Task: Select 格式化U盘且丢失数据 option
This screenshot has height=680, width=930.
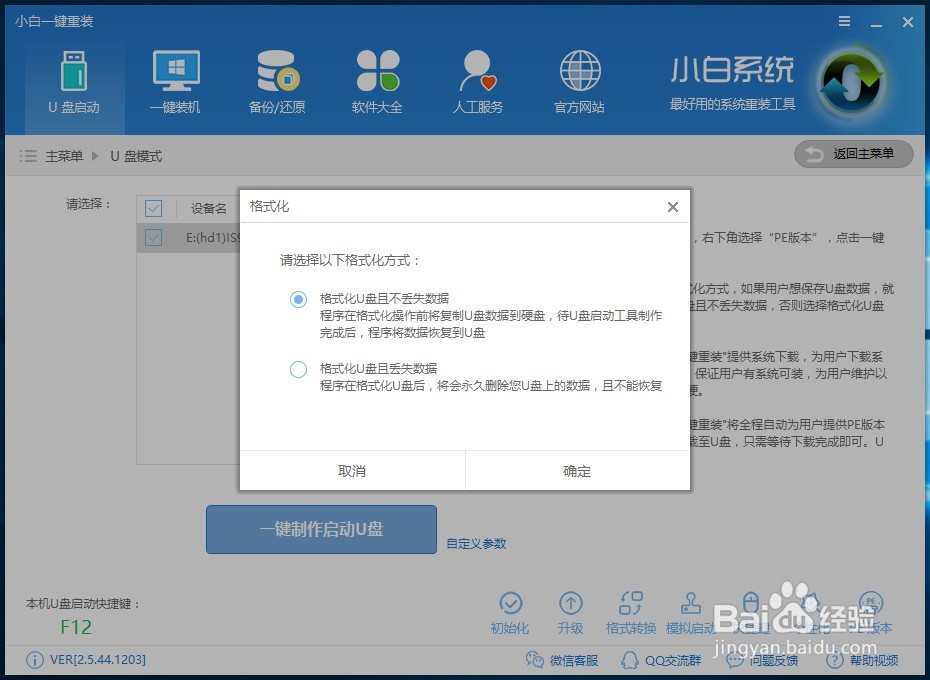Action: coord(298,369)
